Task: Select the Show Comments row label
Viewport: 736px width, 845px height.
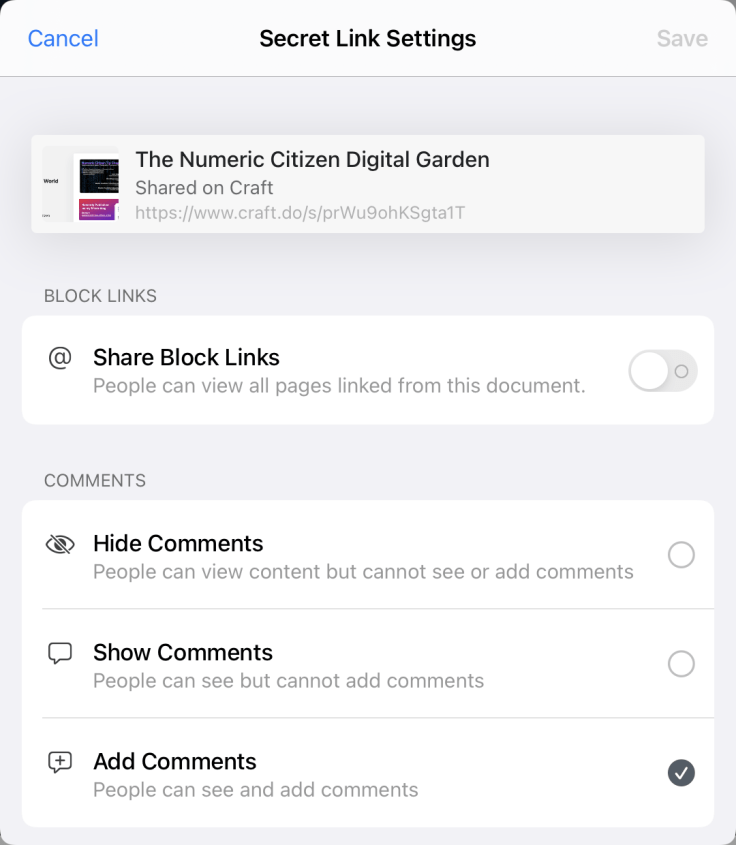Action: (183, 652)
